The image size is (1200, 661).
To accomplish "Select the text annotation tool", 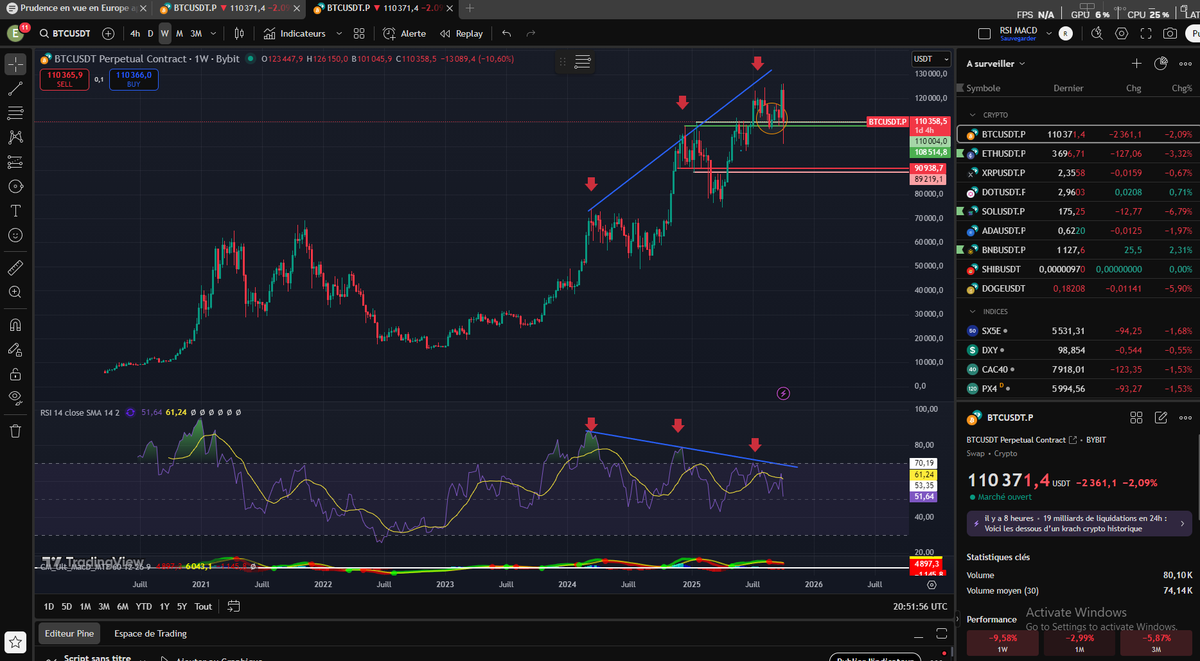I will click(x=15, y=211).
